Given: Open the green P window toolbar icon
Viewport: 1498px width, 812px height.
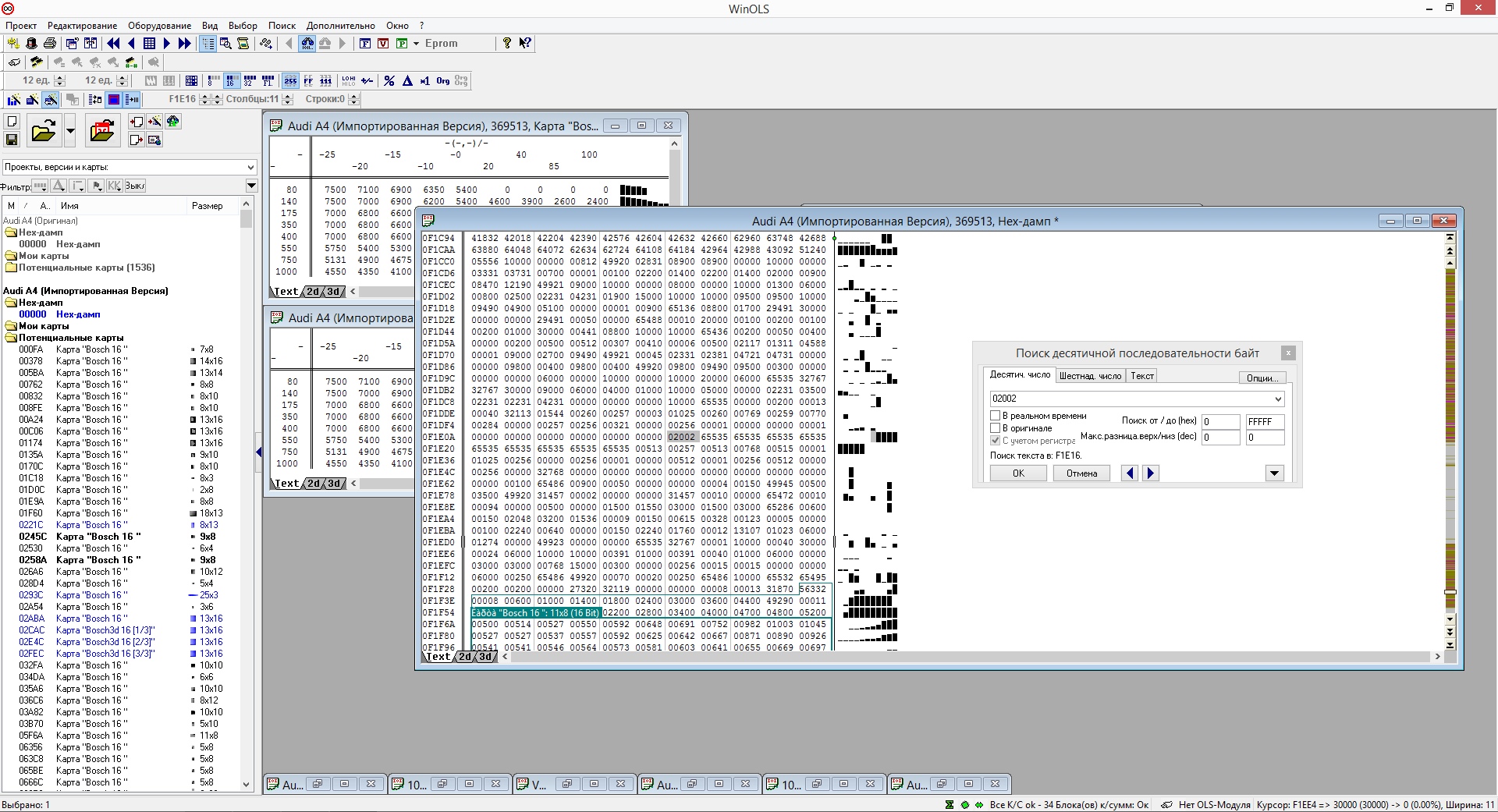Looking at the screenshot, I should (402, 44).
